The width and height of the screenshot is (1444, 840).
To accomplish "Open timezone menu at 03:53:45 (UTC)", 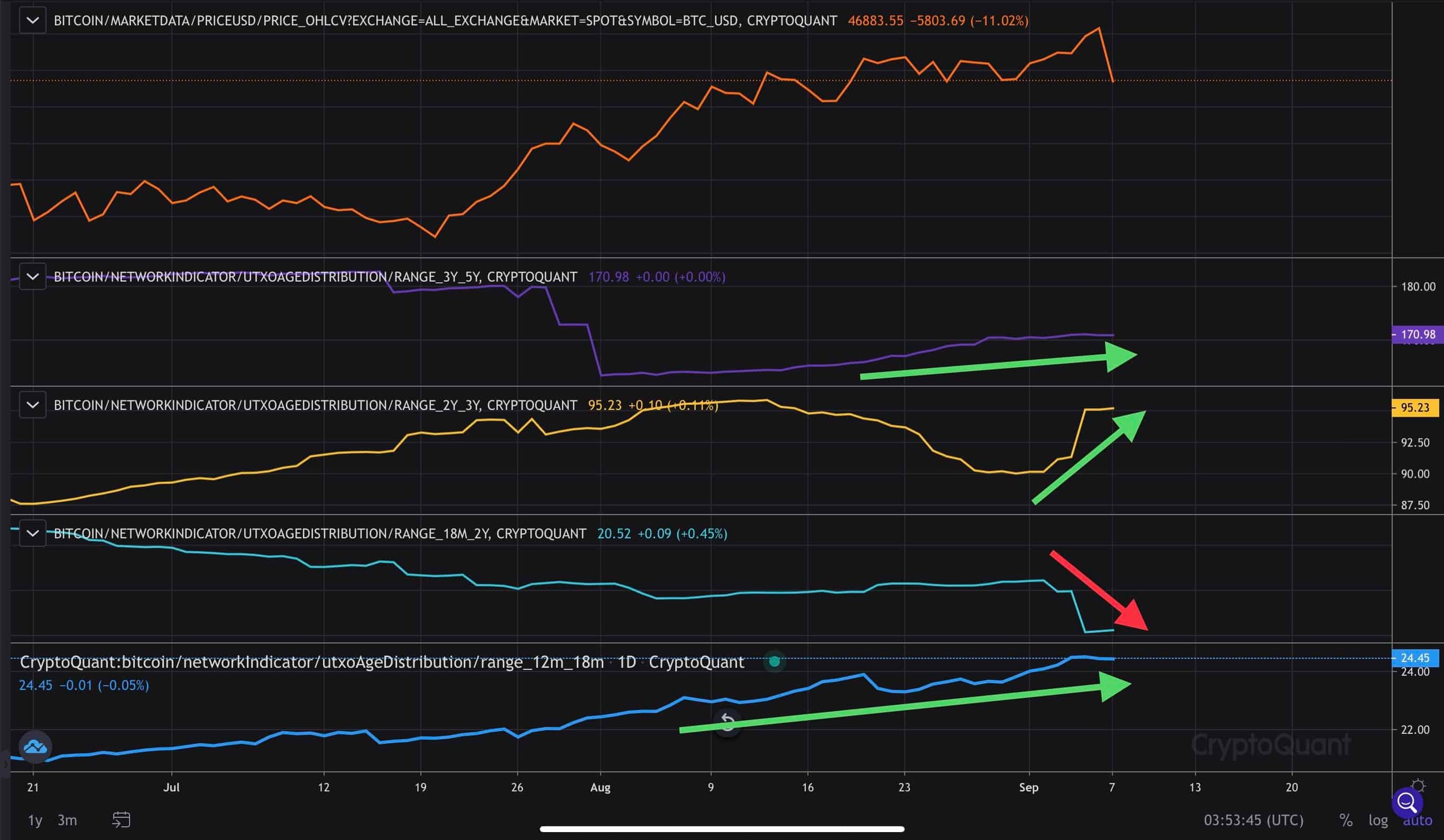I will (x=1253, y=820).
